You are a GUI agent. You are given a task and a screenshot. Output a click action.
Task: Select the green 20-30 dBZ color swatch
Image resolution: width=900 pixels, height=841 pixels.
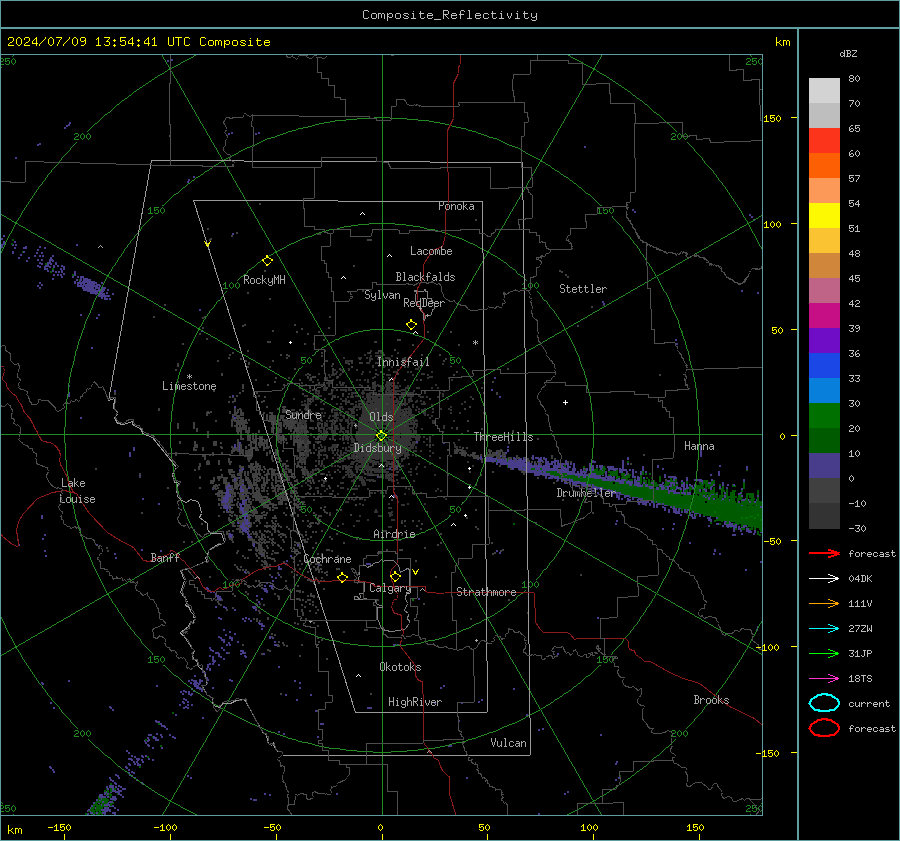(824, 416)
